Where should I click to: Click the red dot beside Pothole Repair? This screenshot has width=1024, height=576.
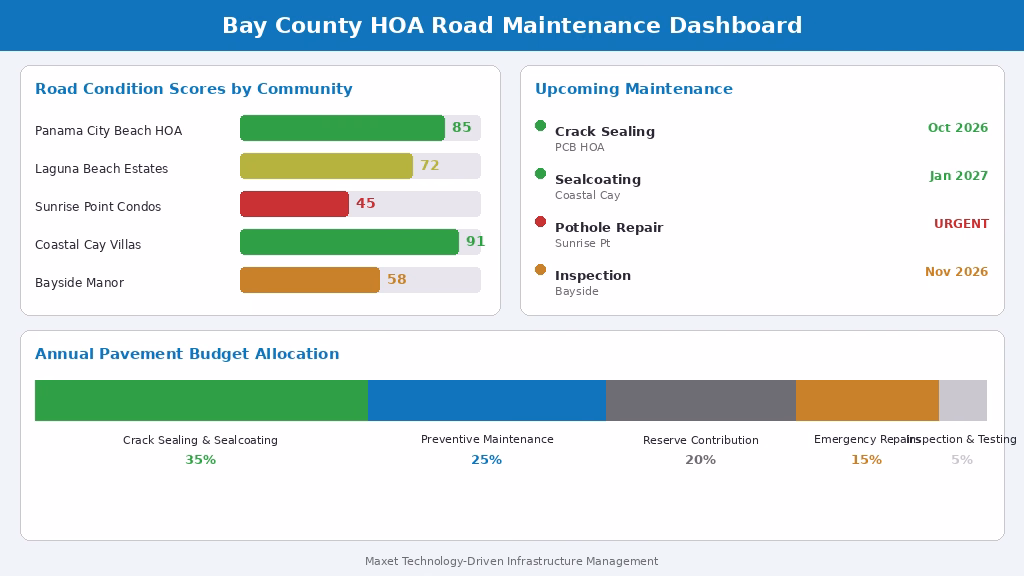click(540, 221)
